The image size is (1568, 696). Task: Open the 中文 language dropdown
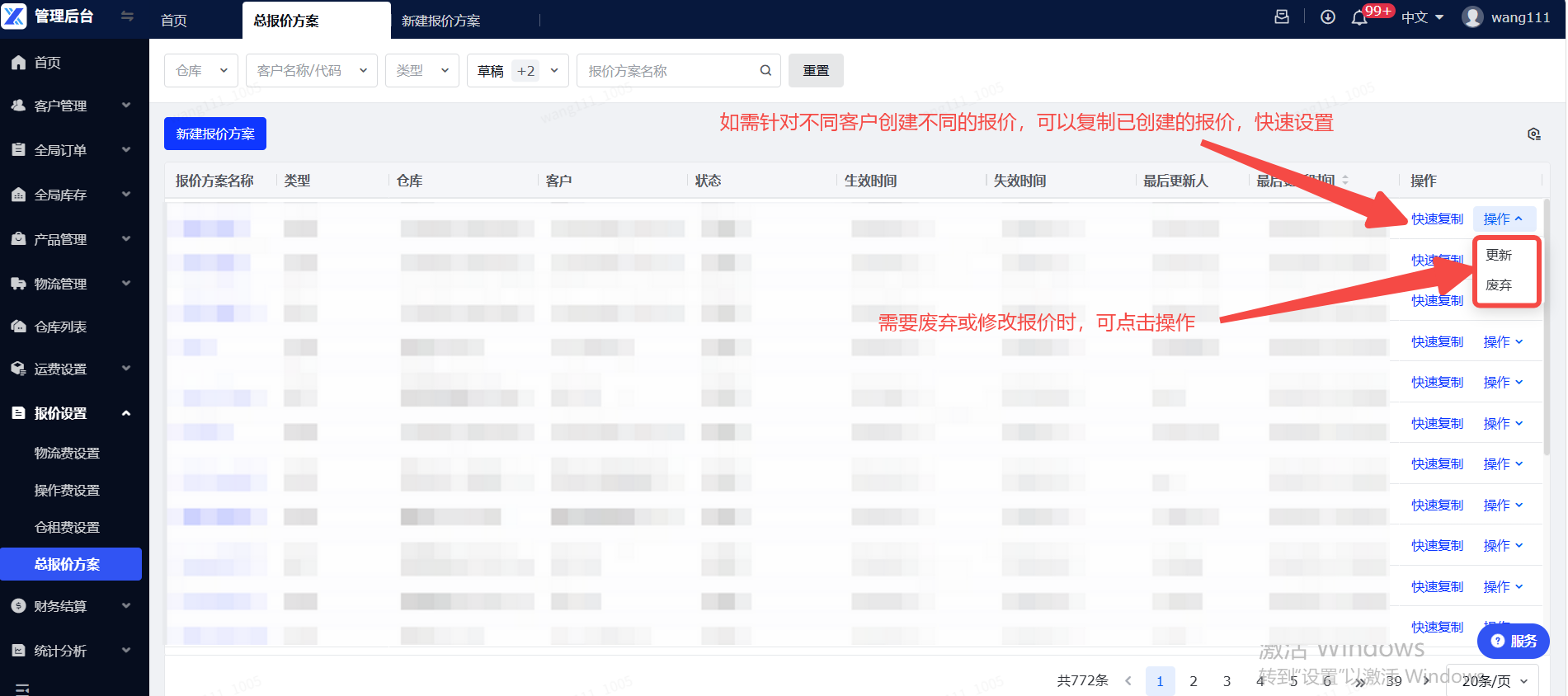(1422, 17)
